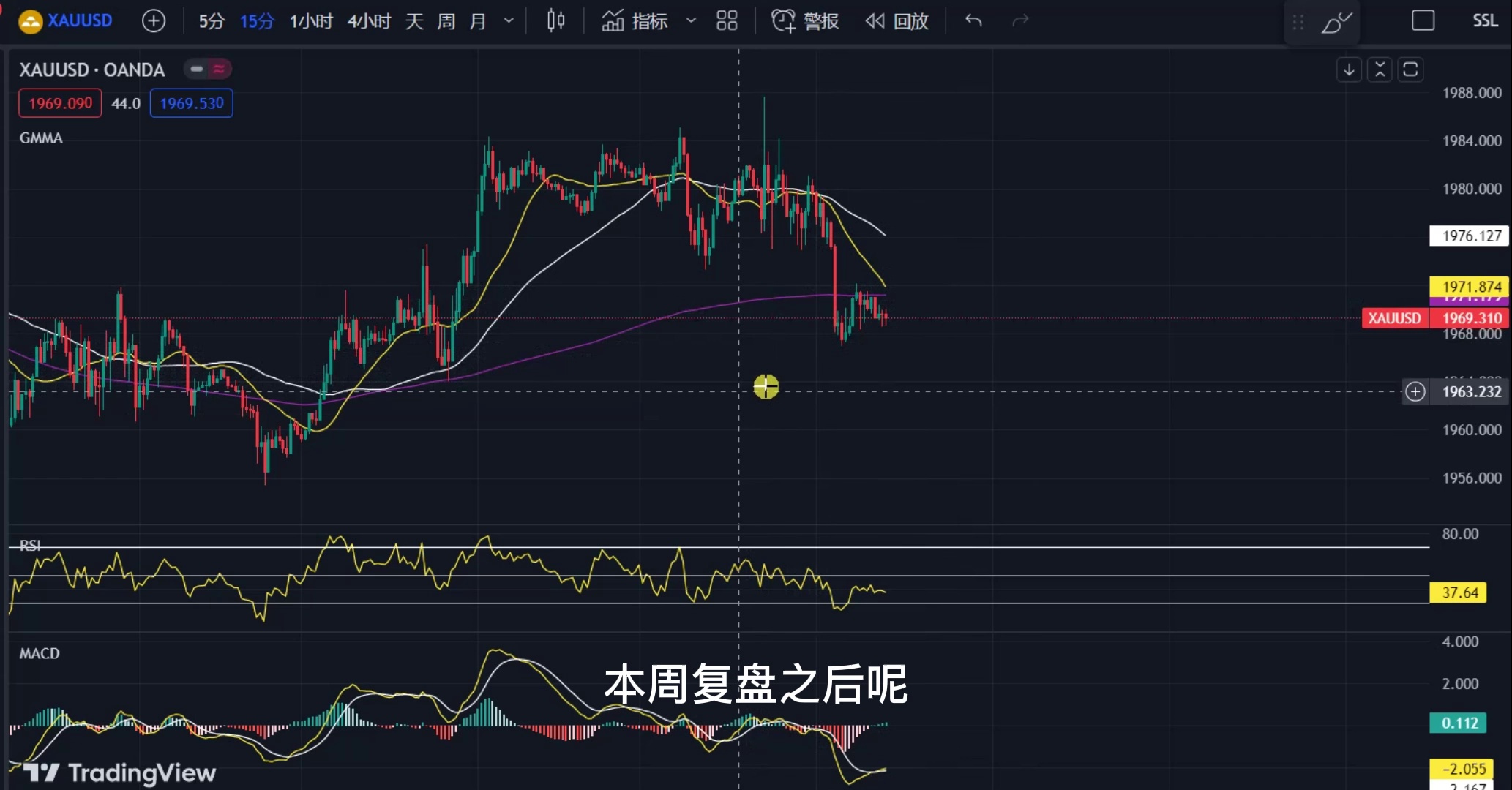The height and width of the screenshot is (790, 1512).
Task: Click the plus button at price 1963.232
Action: point(1415,391)
